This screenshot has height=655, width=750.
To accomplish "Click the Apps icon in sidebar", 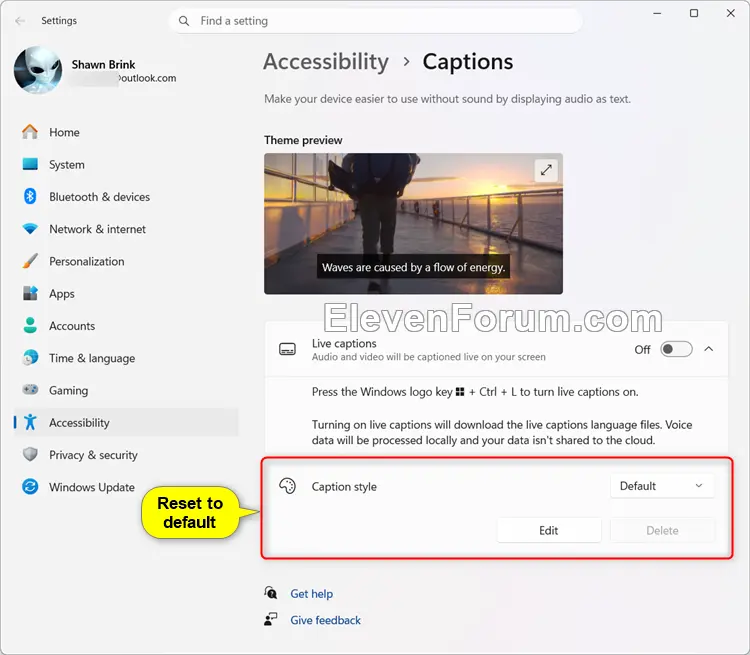I will [30, 293].
